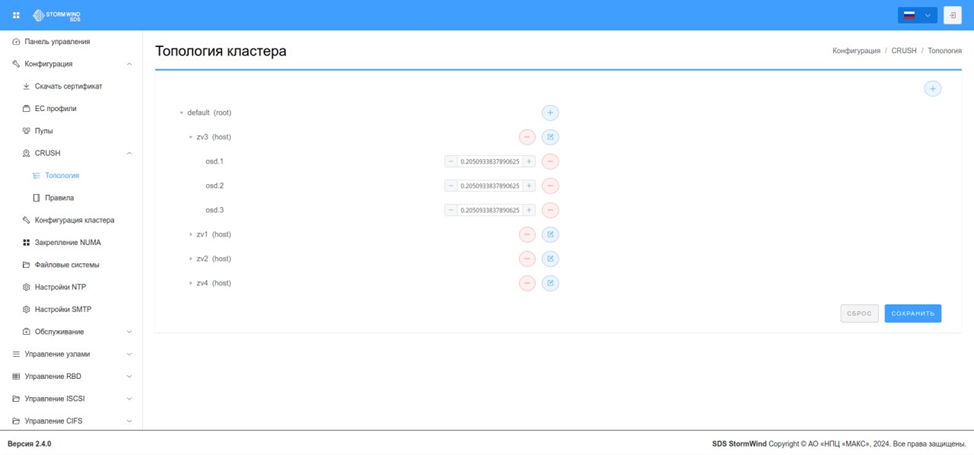Click the СОХРАНИТЬ save button

[913, 313]
